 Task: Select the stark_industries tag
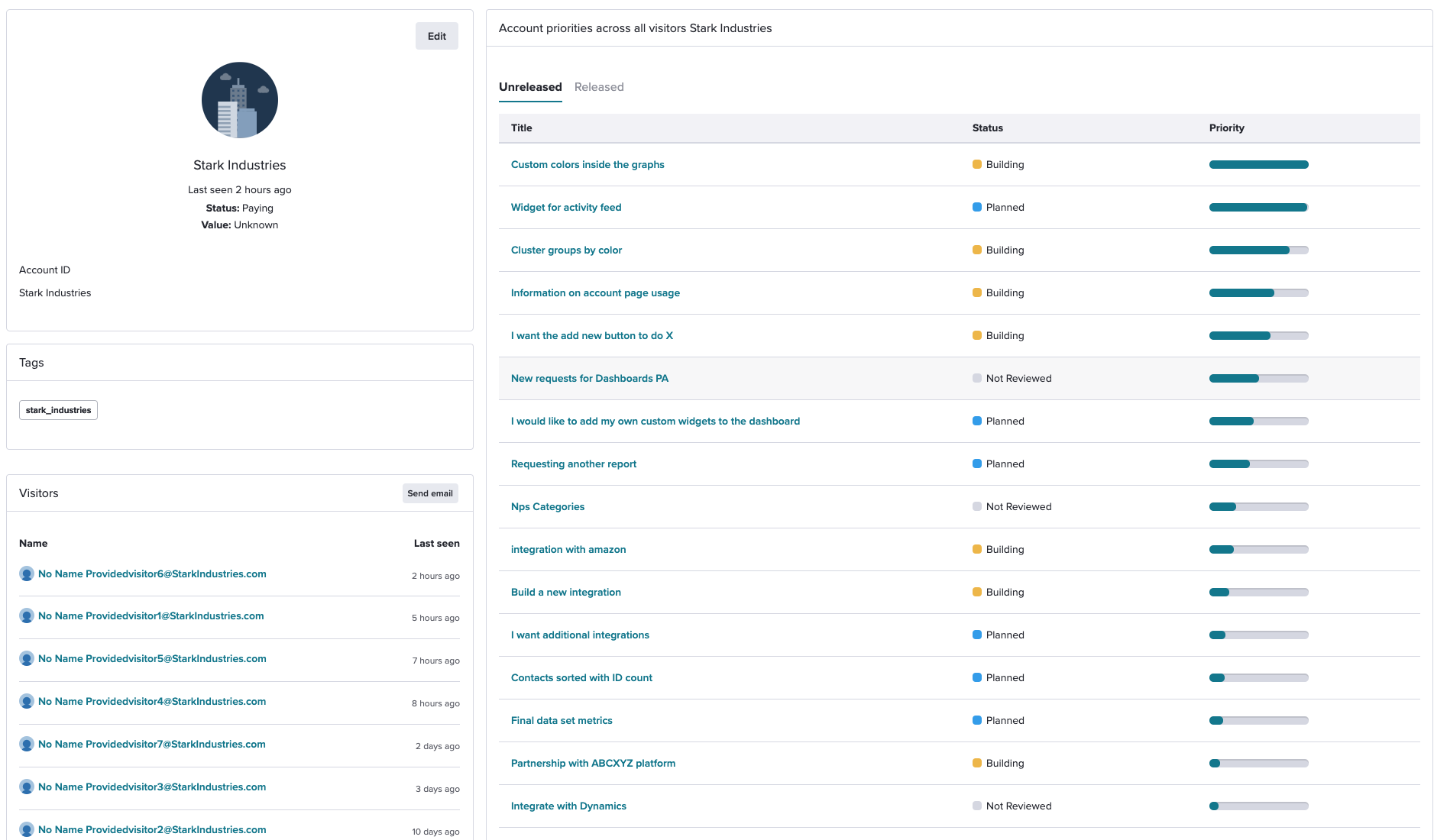(x=58, y=410)
